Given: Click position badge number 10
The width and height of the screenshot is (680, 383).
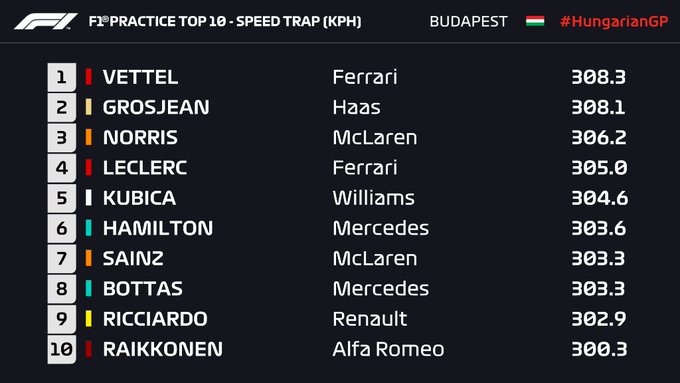Looking at the screenshot, I should point(62,349).
